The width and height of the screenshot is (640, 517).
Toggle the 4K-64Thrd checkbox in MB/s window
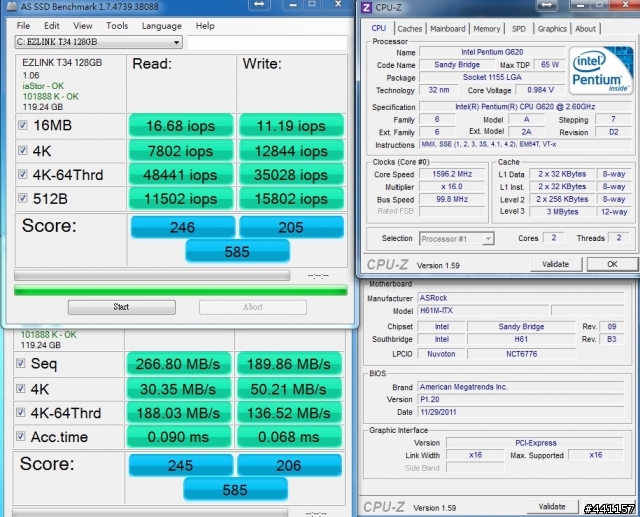pos(20,412)
